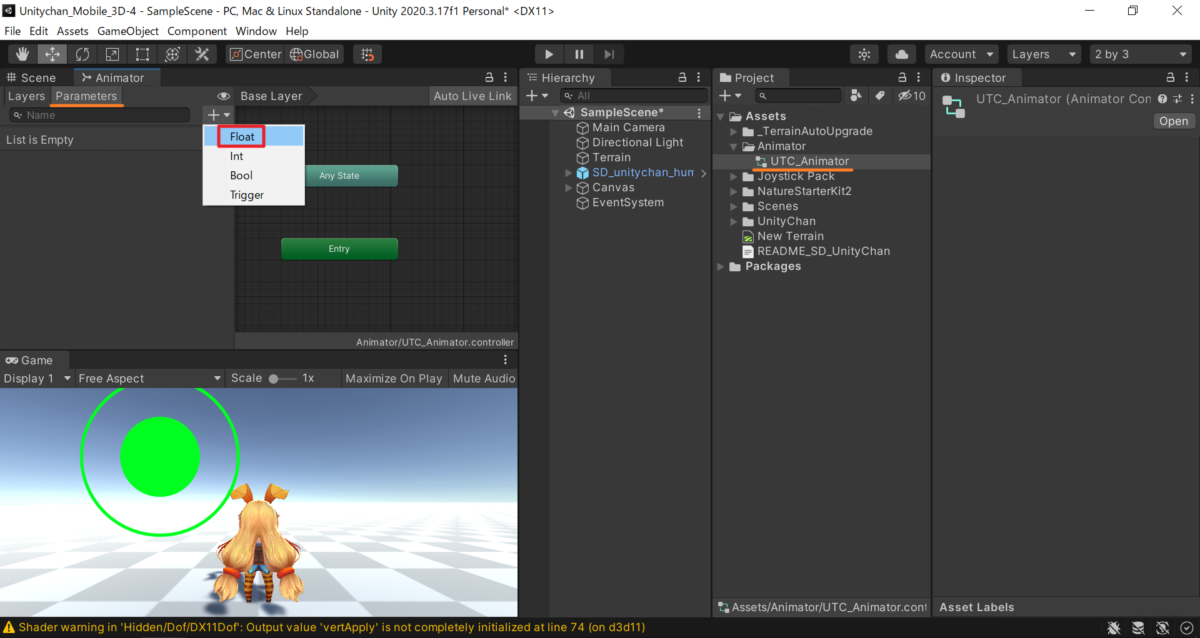Viewport: 1200px width, 638px height.
Task: Toggle grid snapping icon in toolbar
Action: pyautogui.click(x=367, y=54)
